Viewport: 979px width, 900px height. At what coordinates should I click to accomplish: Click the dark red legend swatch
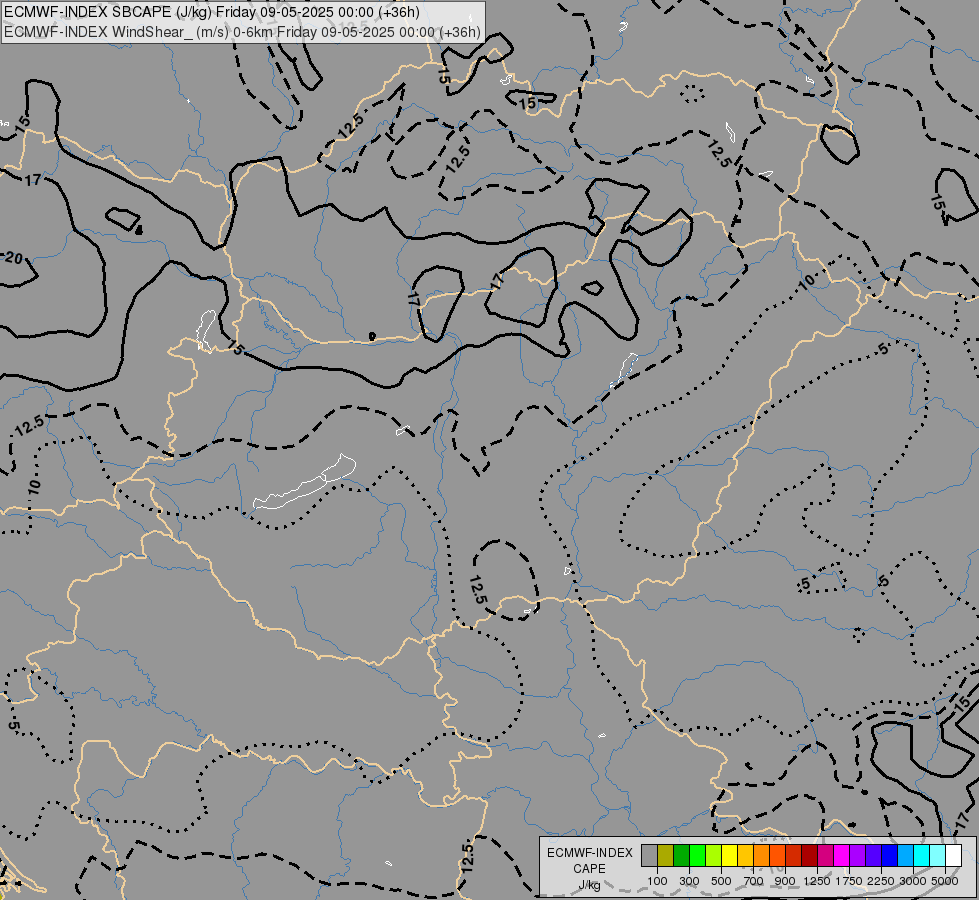click(x=810, y=855)
